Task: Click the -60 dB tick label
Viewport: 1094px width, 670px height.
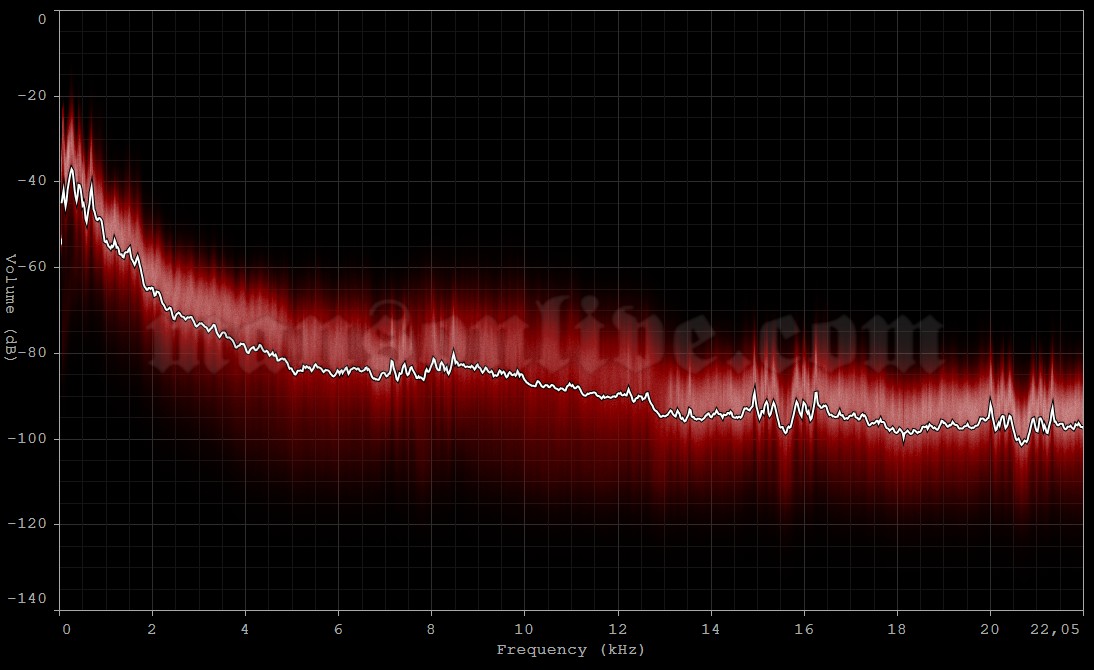Action: (x=33, y=267)
